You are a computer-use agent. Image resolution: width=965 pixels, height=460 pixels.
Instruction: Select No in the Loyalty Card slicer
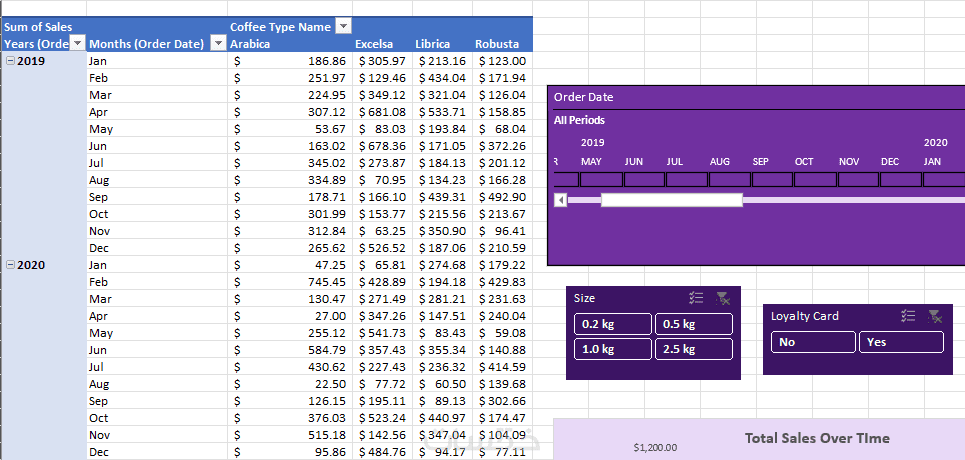(813, 342)
